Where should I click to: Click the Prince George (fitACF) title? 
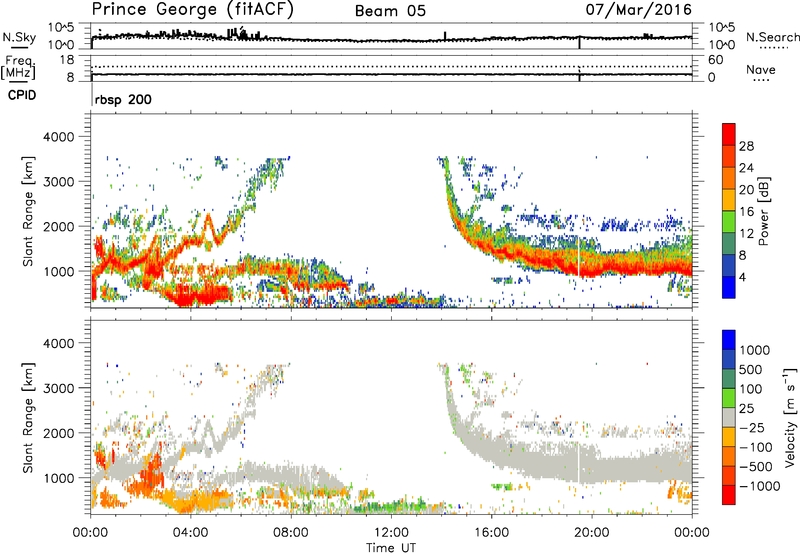pyautogui.click(x=192, y=10)
